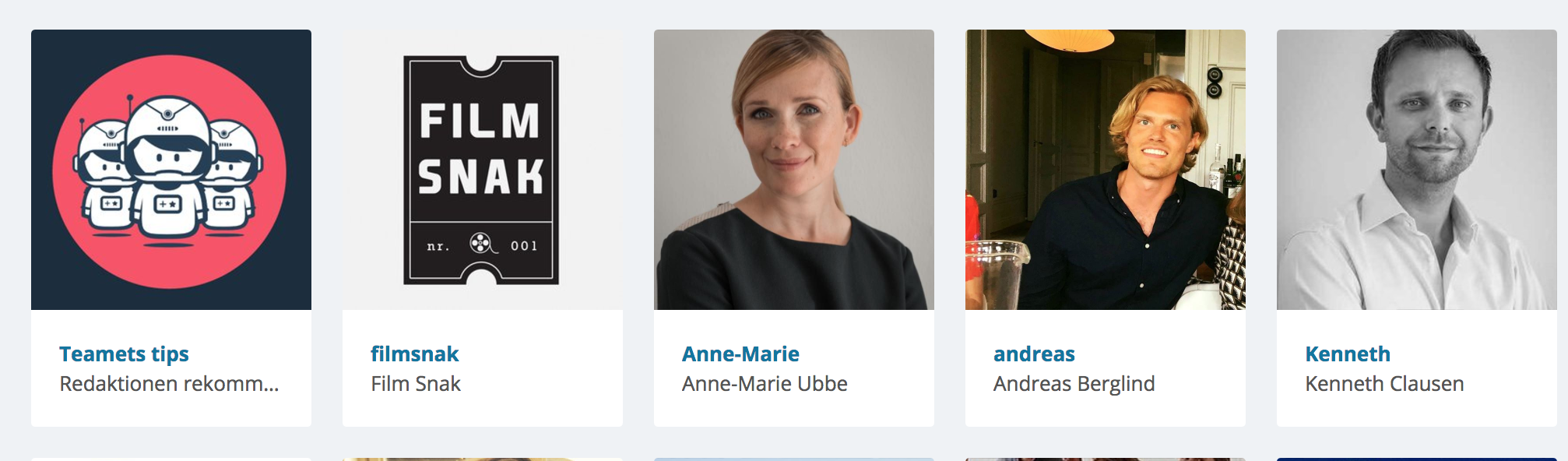Open the Teamets tips robot avatar image
This screenshot has width=1568, height=461.
[171, 170]
